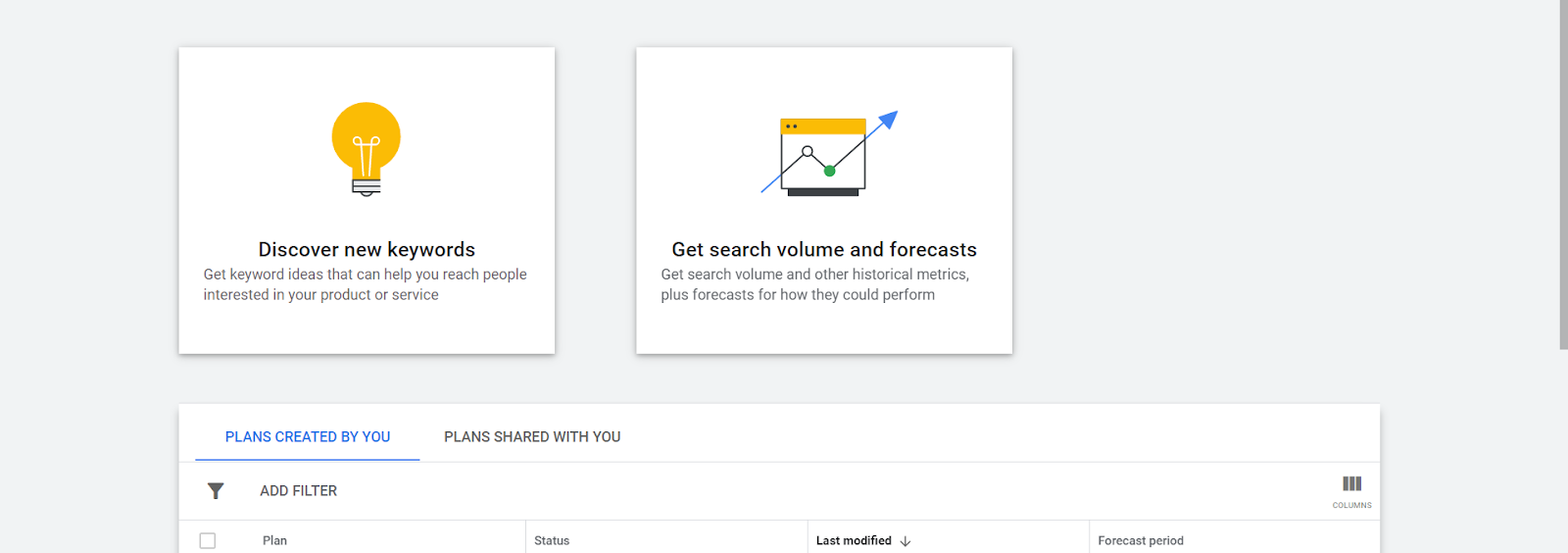Sort by Last modified column header
The width and height of the screenshot is (1568, 553).
pos(854,541)
